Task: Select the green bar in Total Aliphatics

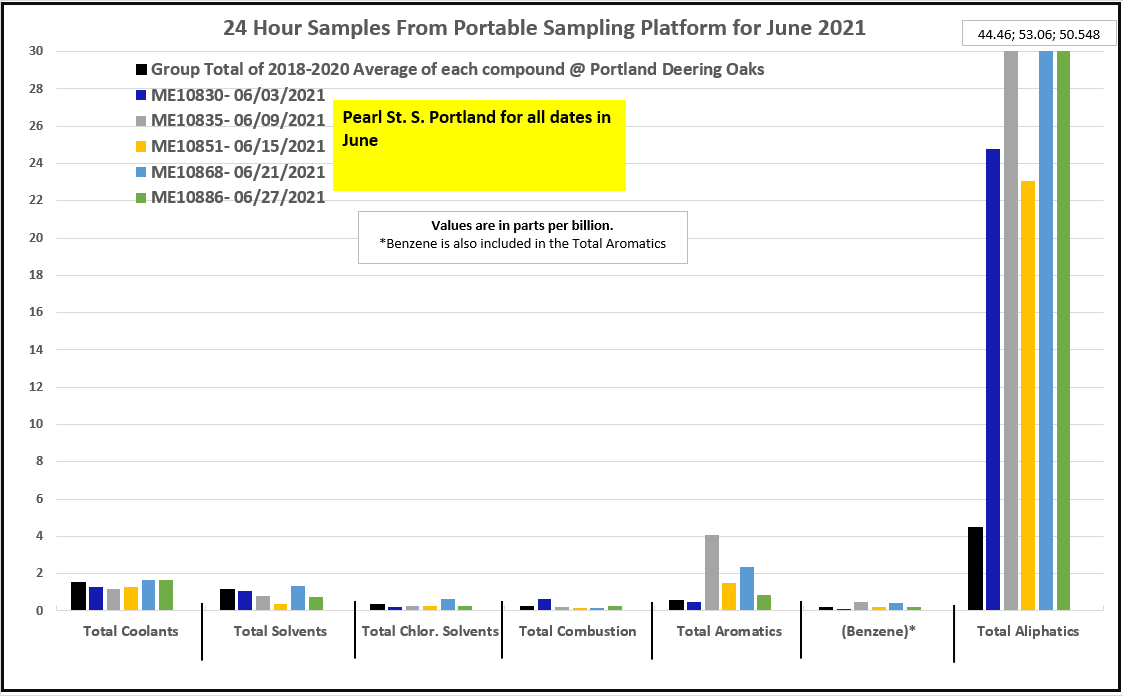Action: click(1063, 330)
